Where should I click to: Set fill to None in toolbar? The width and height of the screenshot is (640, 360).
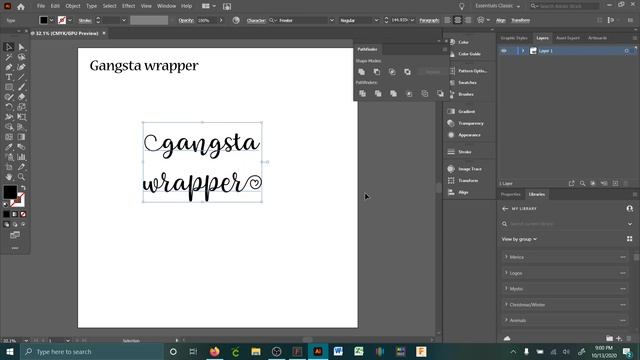pyautogui.click(x=23, y=214)
